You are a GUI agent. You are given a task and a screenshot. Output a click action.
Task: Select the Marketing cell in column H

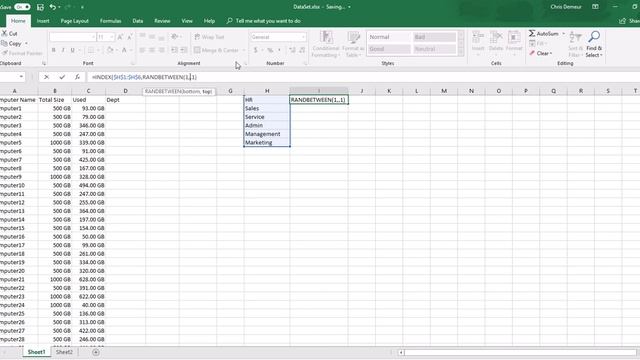267,142
